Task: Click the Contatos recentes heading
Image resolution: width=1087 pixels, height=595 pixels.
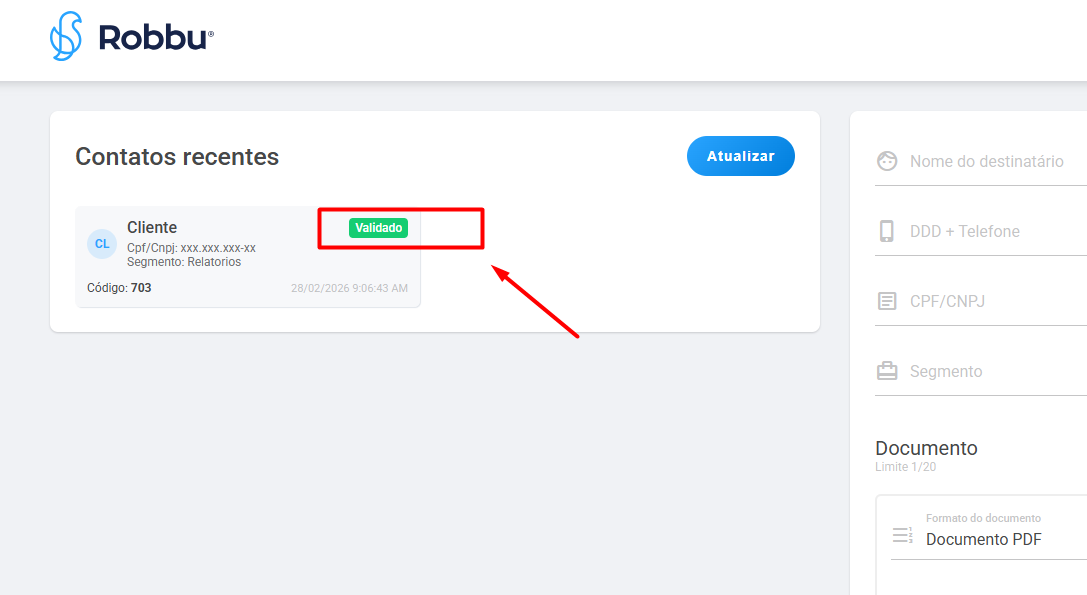Action: [x=177, y=157]
